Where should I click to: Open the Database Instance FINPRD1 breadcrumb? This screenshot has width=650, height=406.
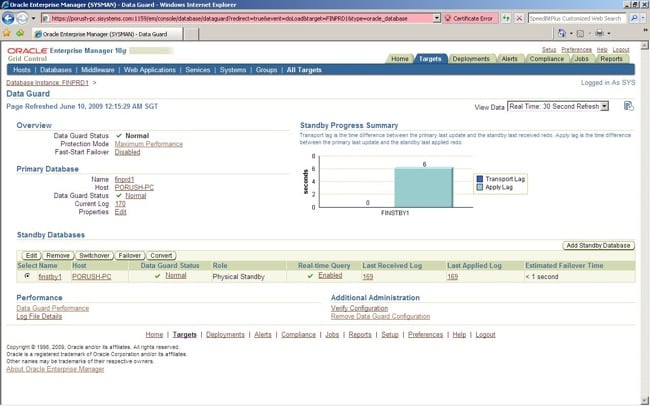[x=47, y=83]
